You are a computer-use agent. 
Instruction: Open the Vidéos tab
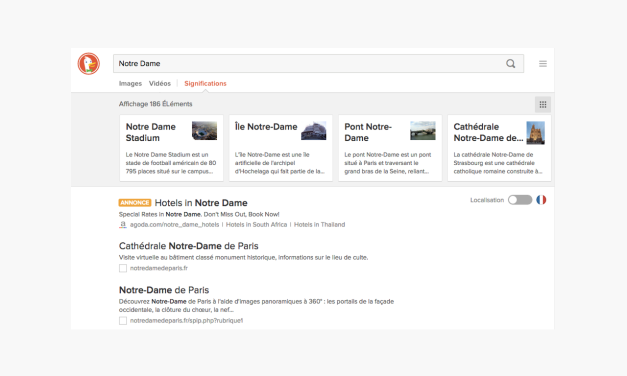[x=160, y=83]
